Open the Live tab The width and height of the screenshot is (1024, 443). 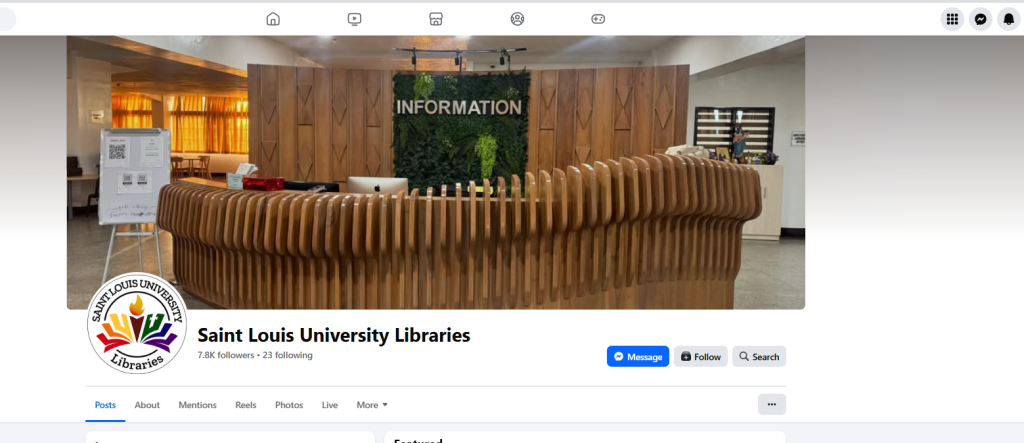tap(330, 405)
